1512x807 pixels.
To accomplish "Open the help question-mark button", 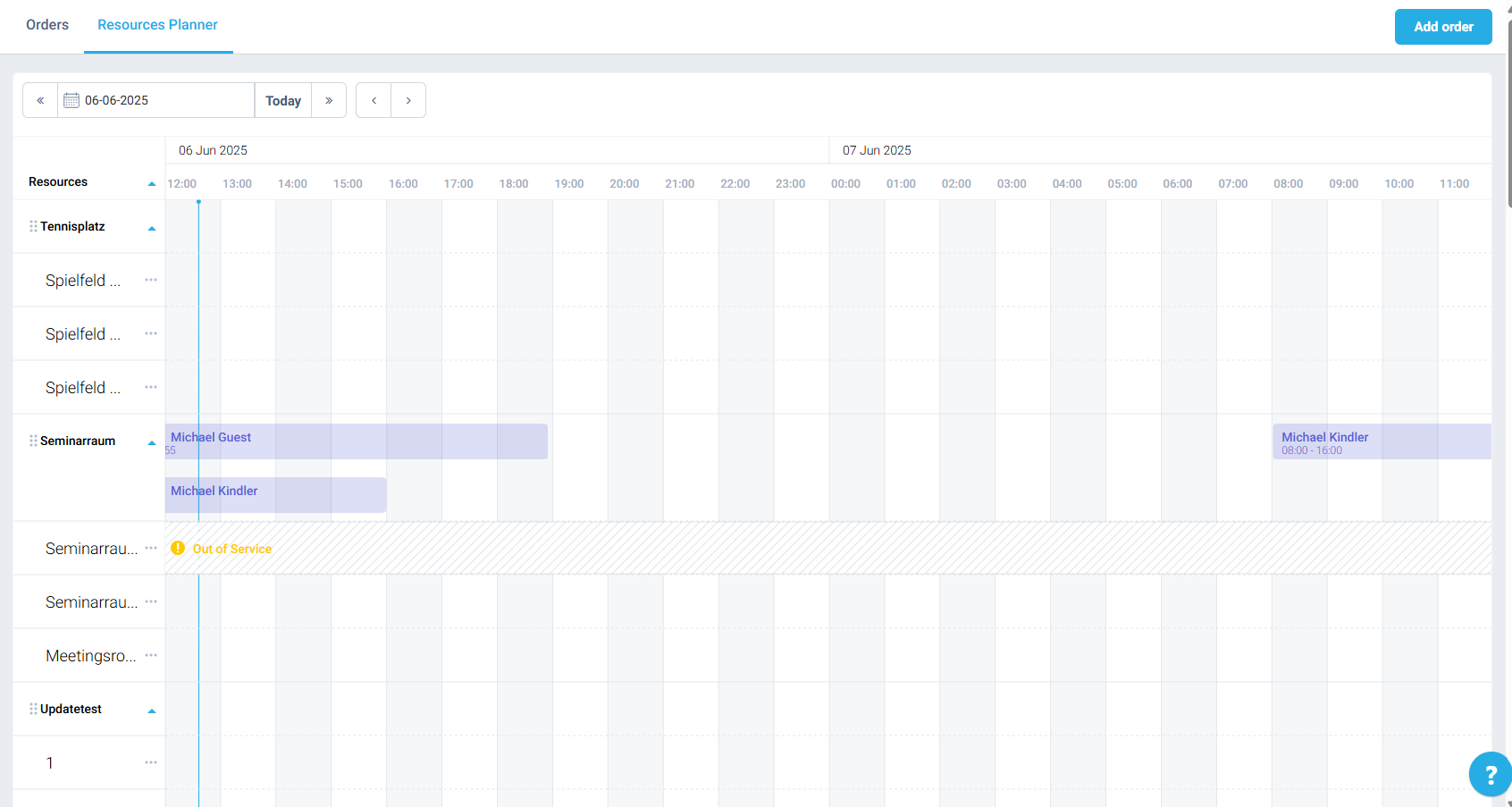I will (1490, 774).
